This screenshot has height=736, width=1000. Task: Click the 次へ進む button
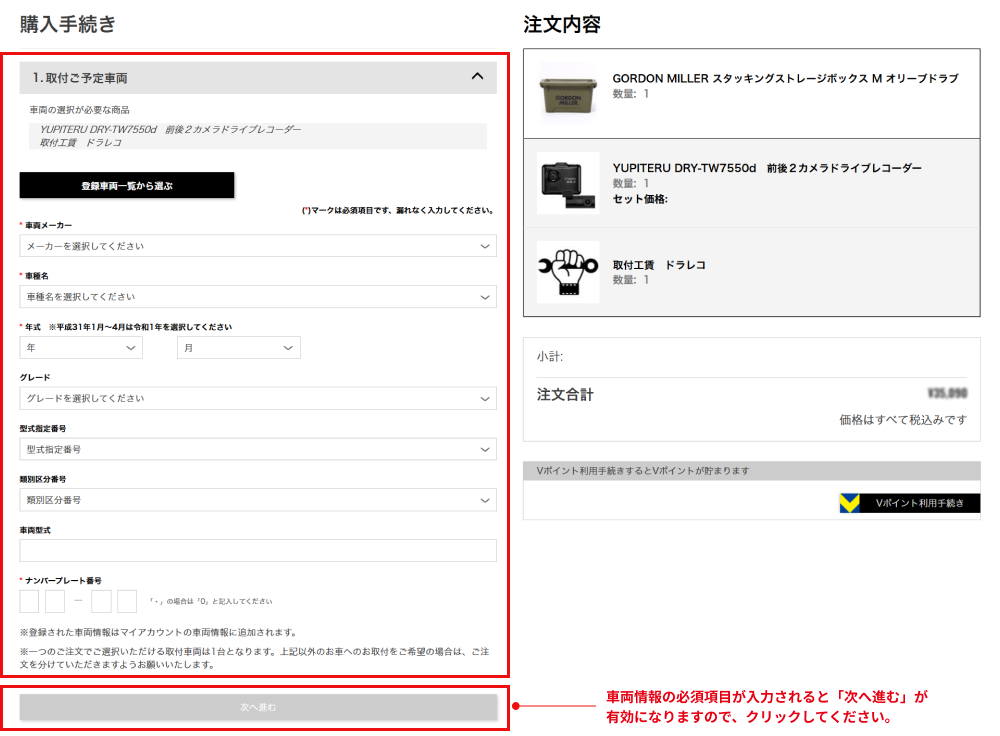coord(258,707)
